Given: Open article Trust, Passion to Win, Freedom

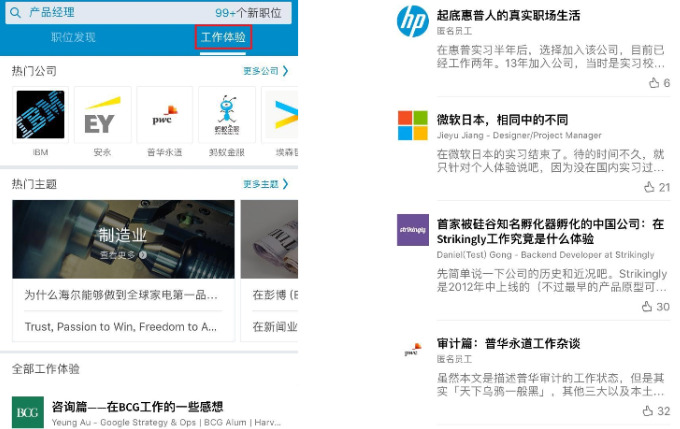Looking at the screenshot, I should 121,327.
